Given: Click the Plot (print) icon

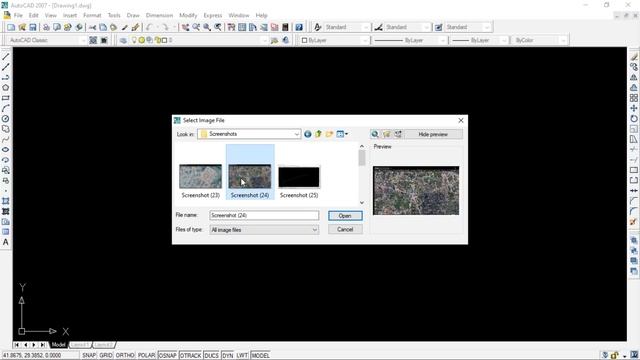Looking at the screenshot, I should [46, 27].
